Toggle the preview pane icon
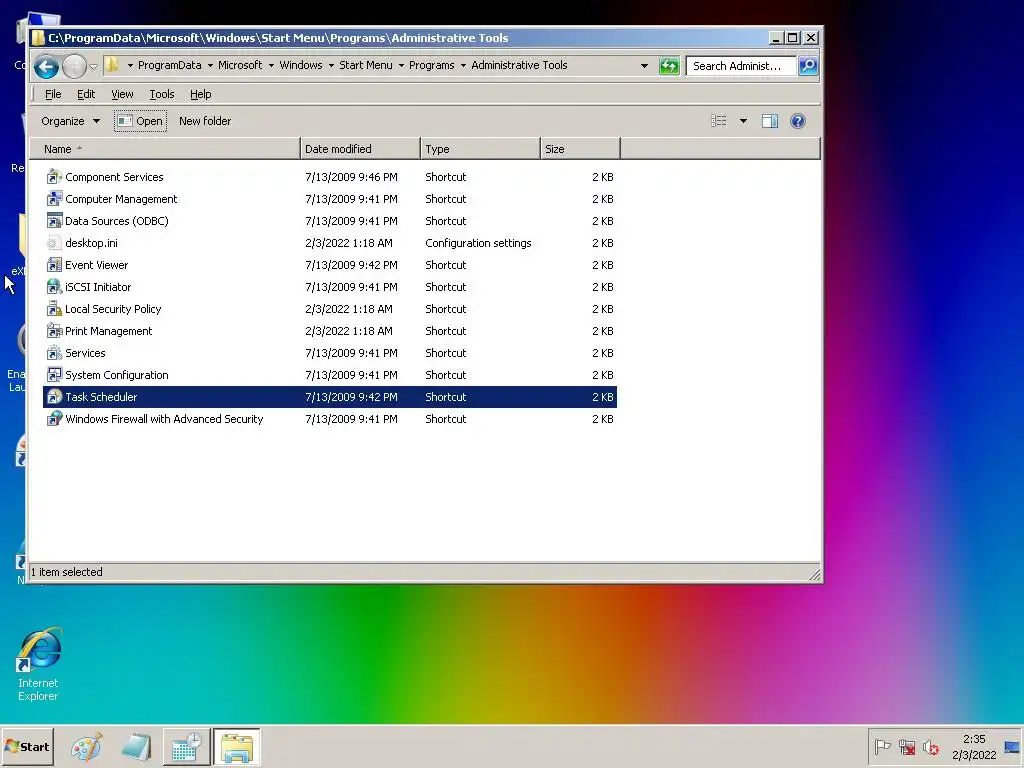The height and width of the screenshot is (768, 1024). tap(770, 121)
